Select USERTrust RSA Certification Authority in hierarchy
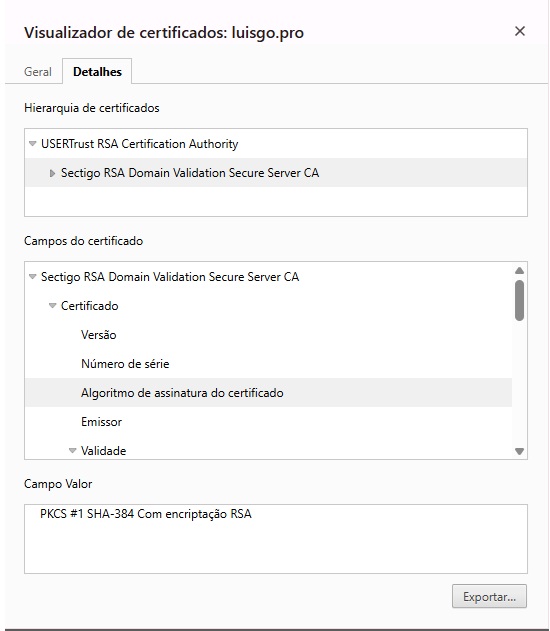The height and width of the screenshot is (631, 550). point(139,144)
